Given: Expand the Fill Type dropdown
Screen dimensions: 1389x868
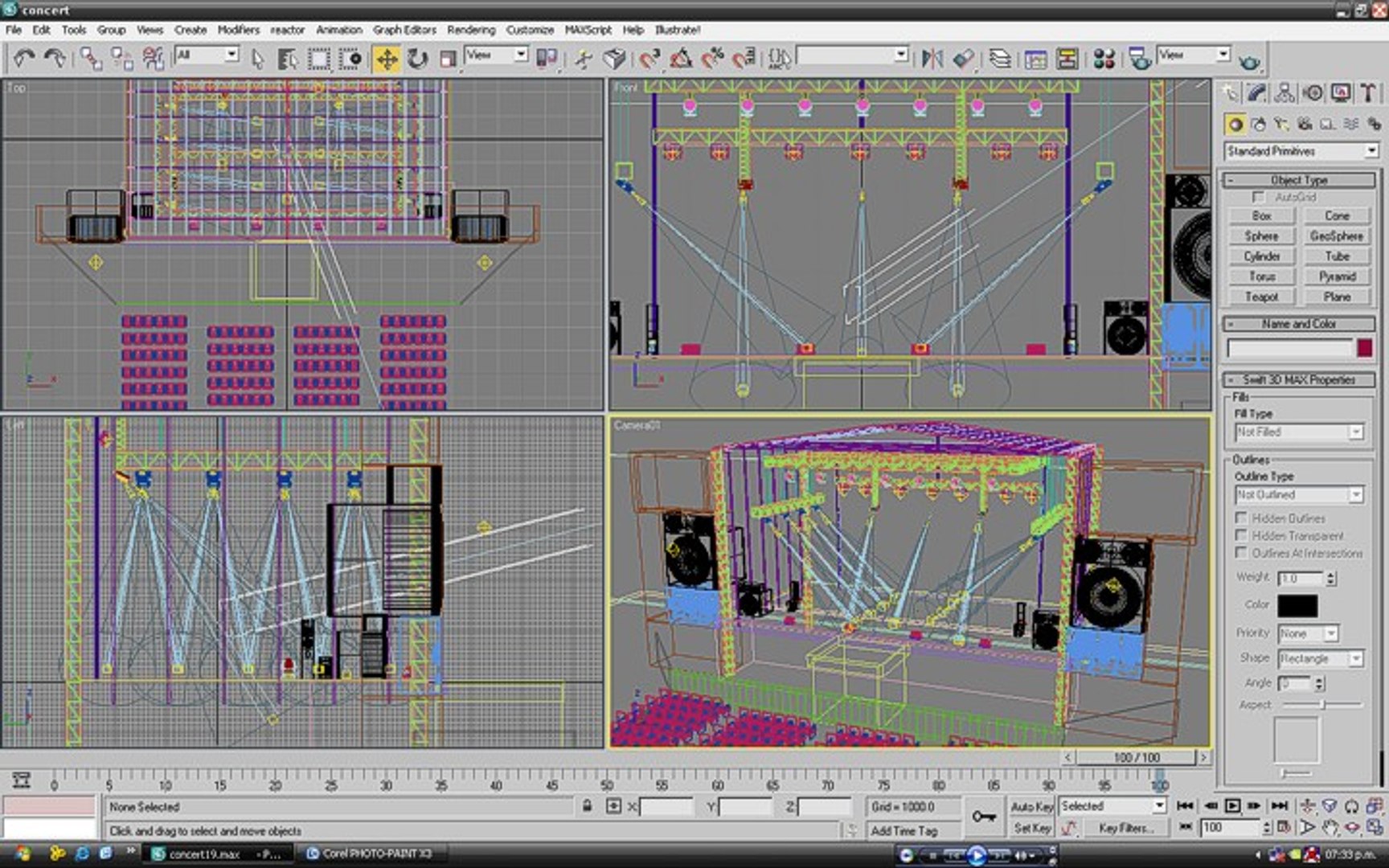Looking at the screenshot, I should (1299, 432).
